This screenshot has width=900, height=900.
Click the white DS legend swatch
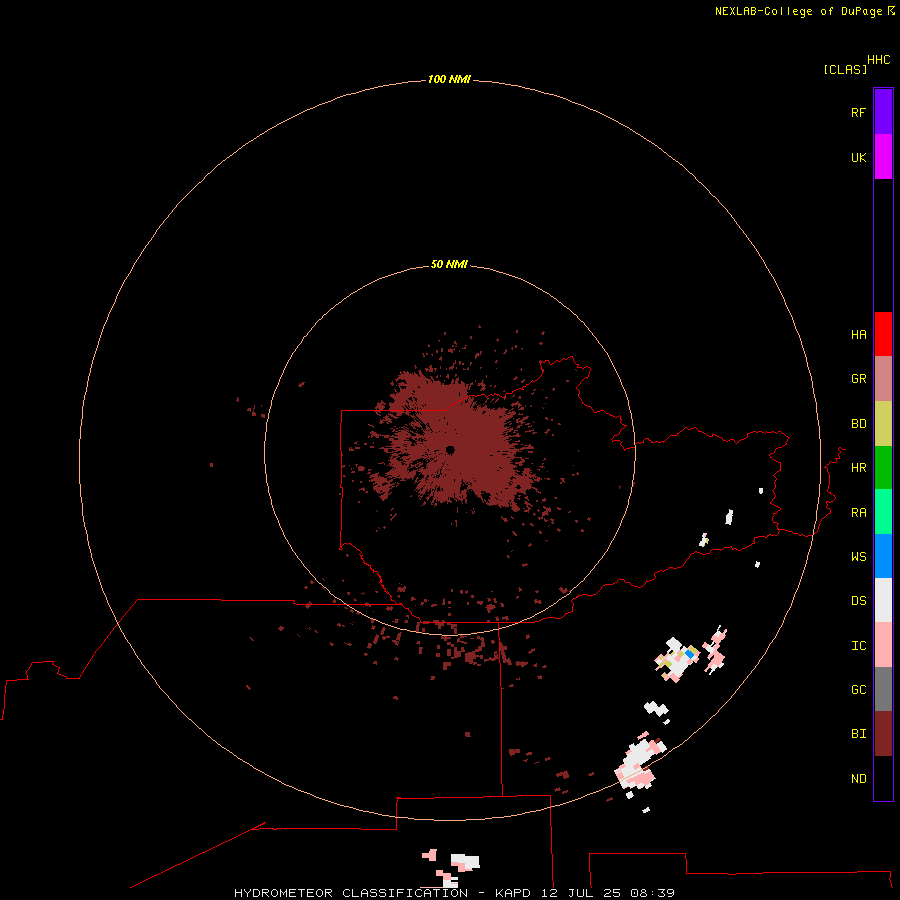click(x=883, y=600)
